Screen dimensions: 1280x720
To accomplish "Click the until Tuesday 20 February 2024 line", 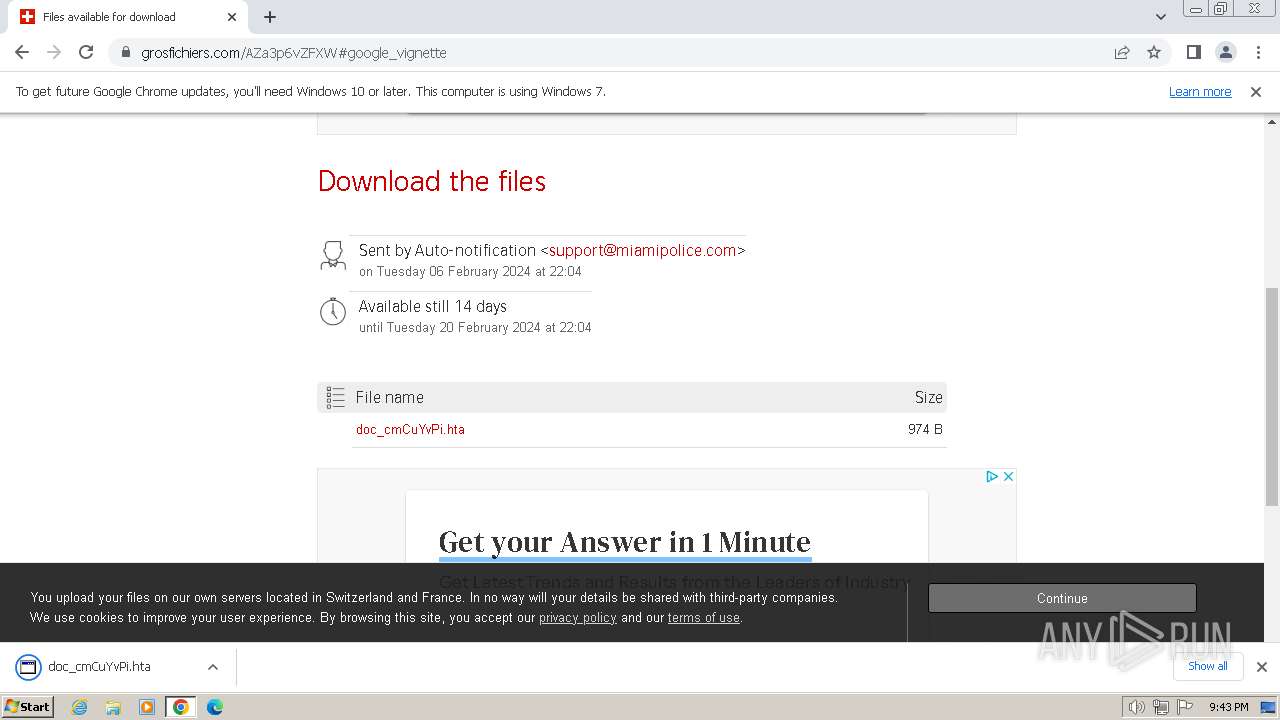I will tap(475, 327).
